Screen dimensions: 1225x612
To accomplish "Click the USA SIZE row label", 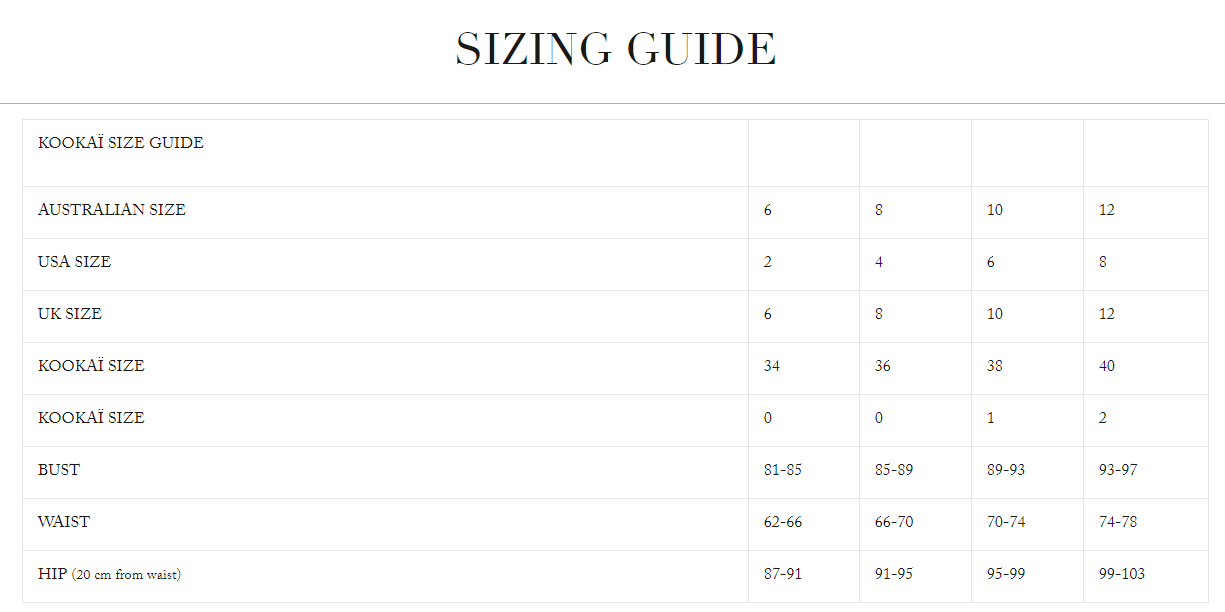I will (74, 262).
